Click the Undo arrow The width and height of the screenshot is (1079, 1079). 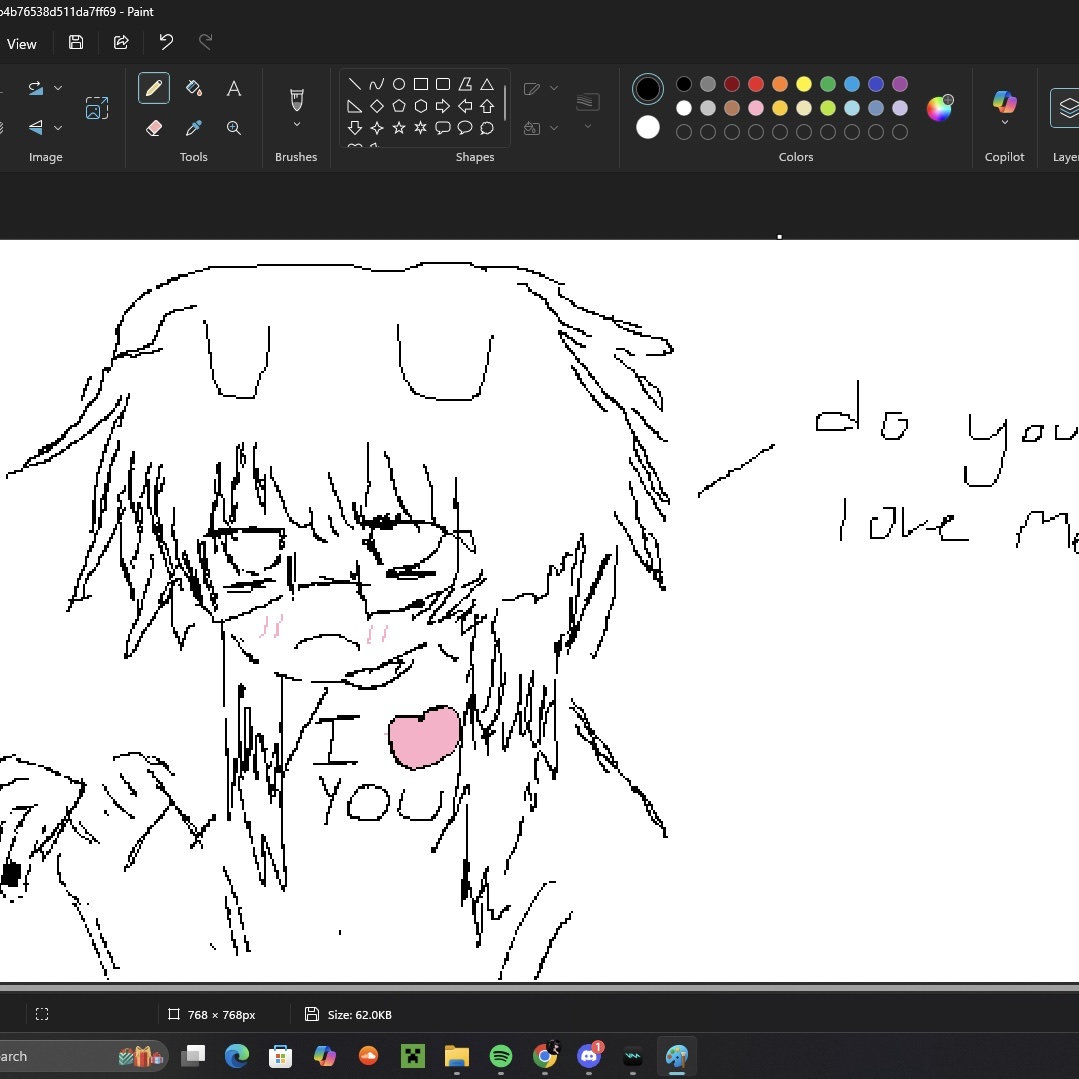coord(166,42)
